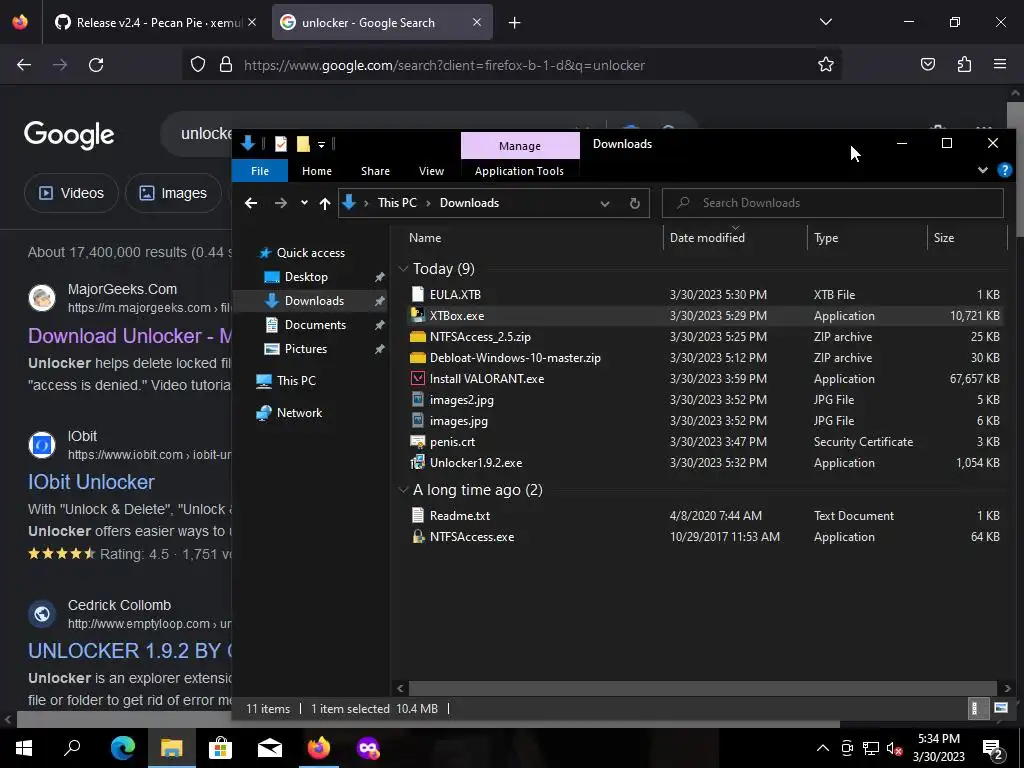This screenshot has height=768, width=1024.
Task: Open the File menu in Explorer
Action: point(260,171)
